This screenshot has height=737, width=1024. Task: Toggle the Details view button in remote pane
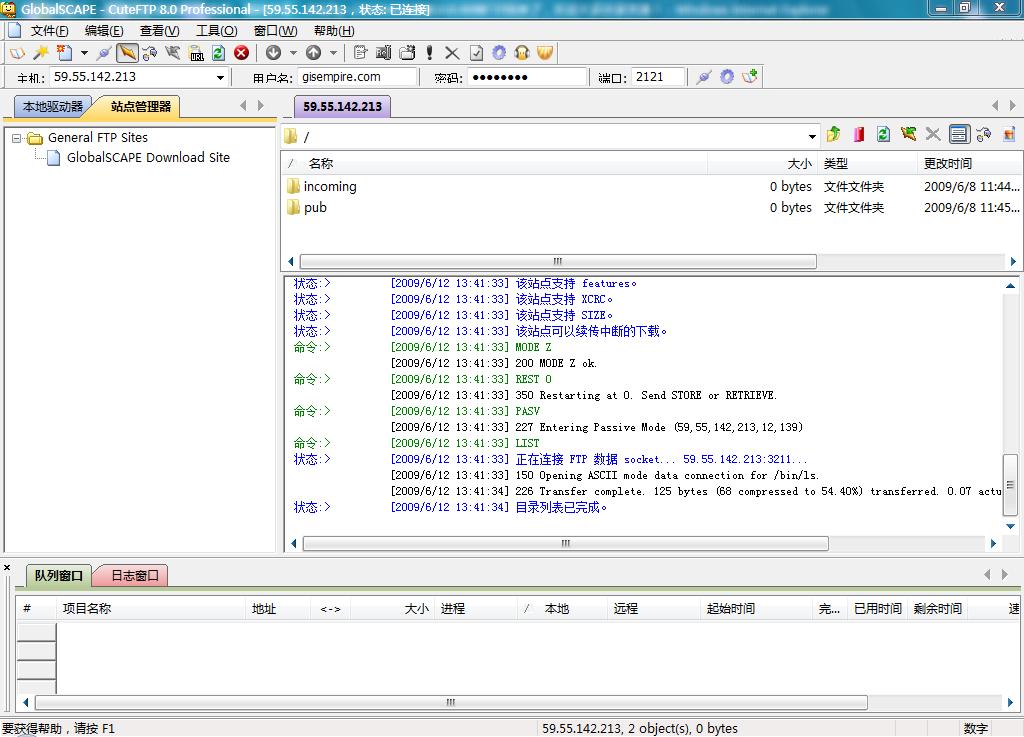[x=959, y=134]
